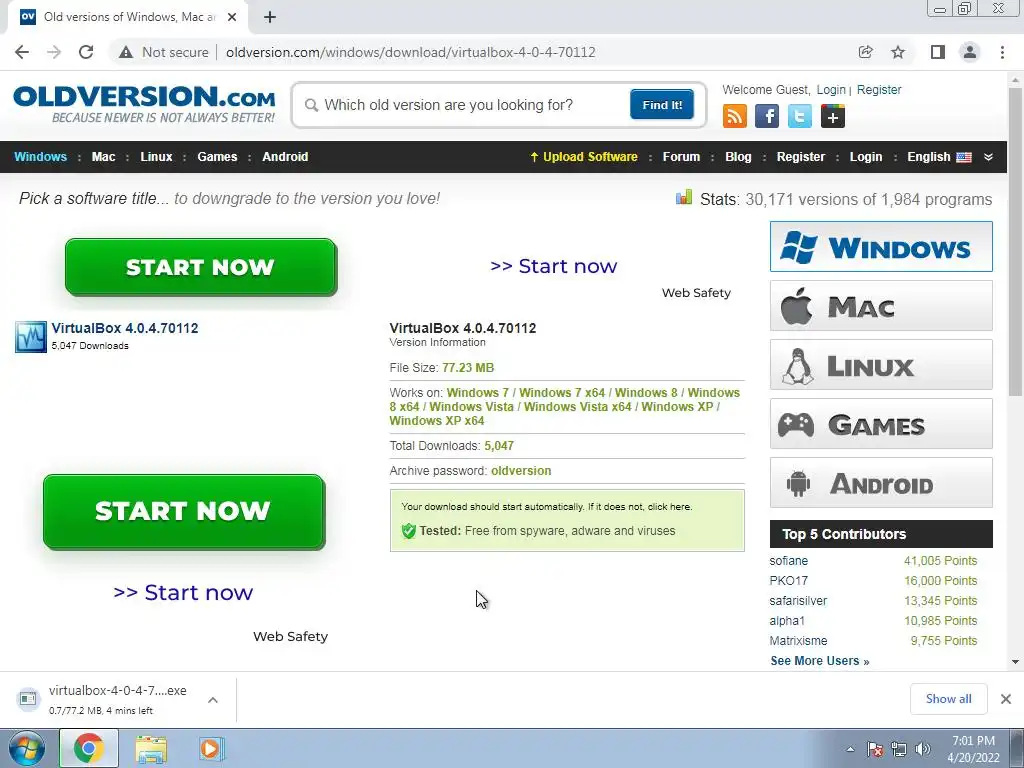Screen dimensions: 1024x768
Task: Click the 'click here' download link
Action: [x=669, y=507]
